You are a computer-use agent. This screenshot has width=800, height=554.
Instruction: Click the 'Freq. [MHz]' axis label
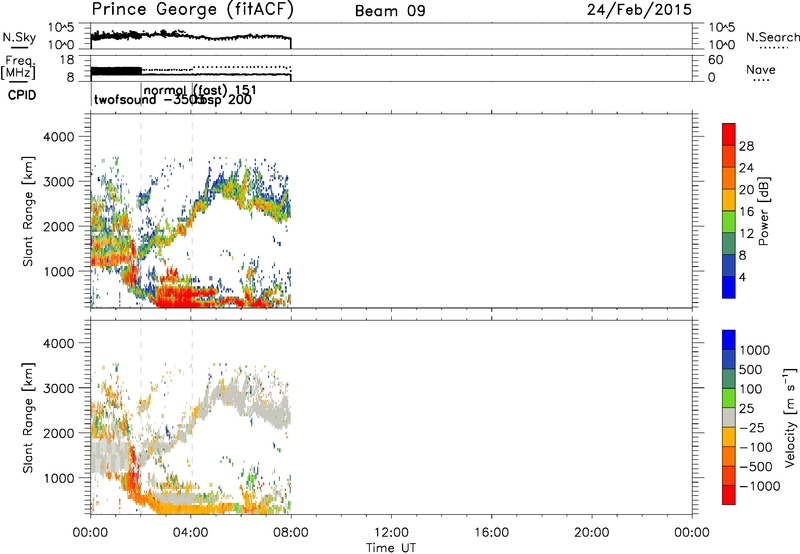pyautogui.click(x=18, y=68)
